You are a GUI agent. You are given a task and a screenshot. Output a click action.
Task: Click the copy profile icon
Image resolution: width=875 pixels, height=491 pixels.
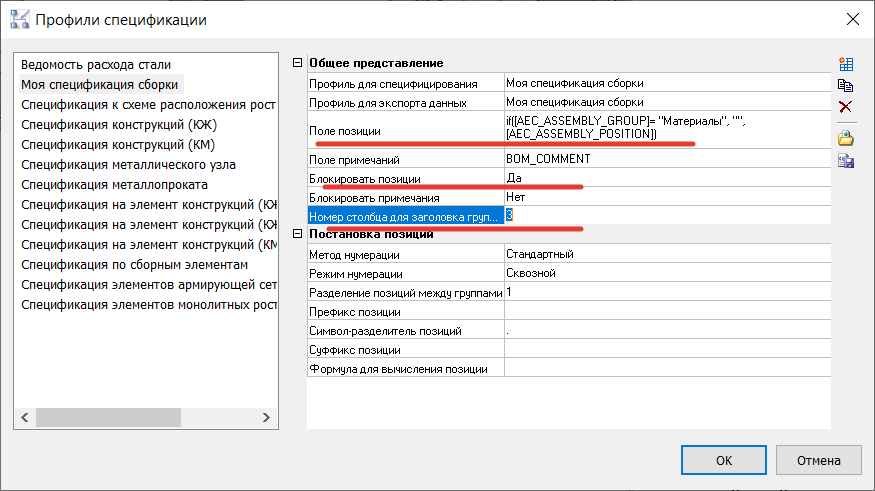(845, 85)
